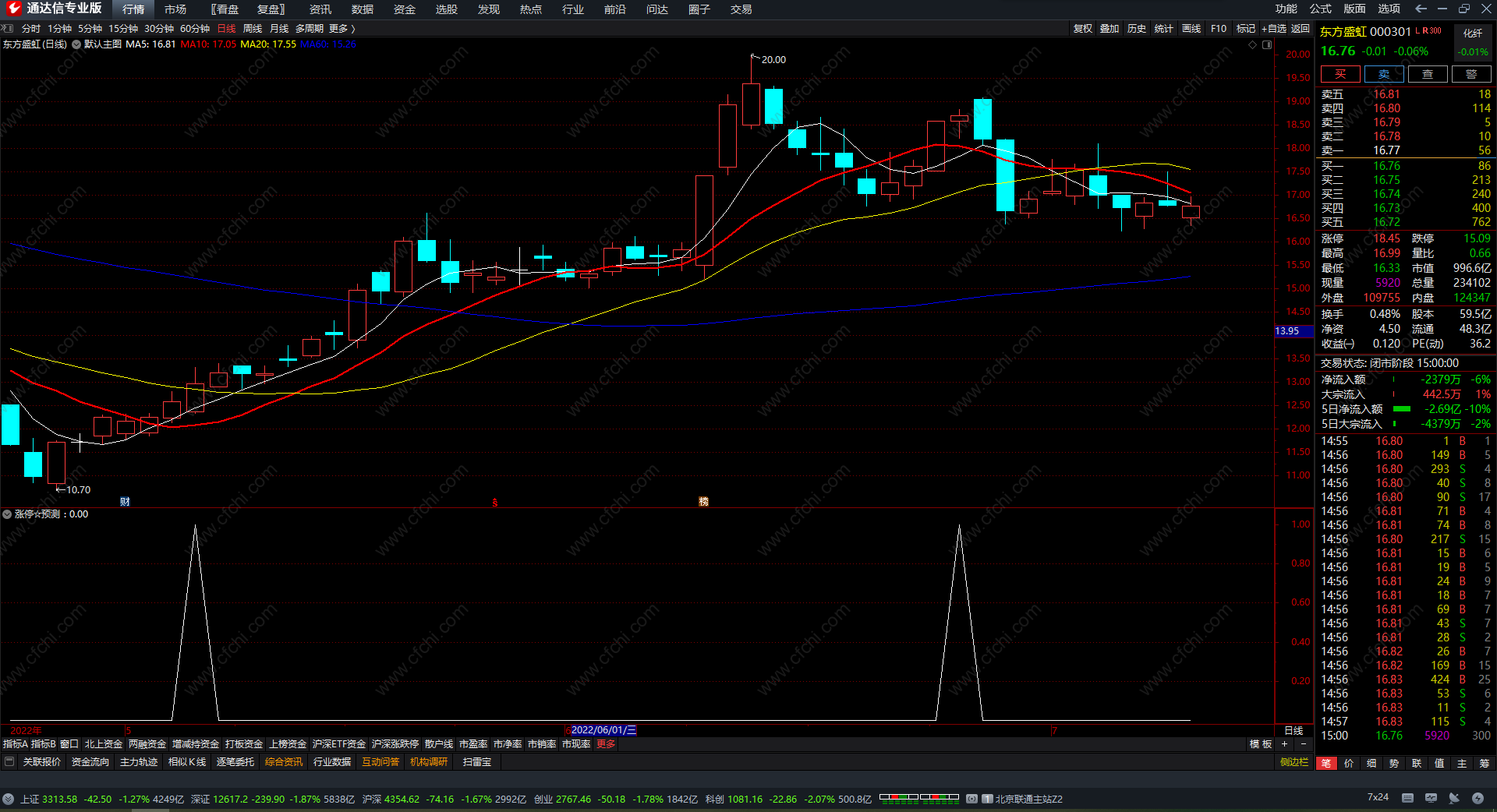Click the plus zoom-in icon beside 模板
This screenshot has width=1497, height=812.
pyautogui.click(x=1284, y=744)
